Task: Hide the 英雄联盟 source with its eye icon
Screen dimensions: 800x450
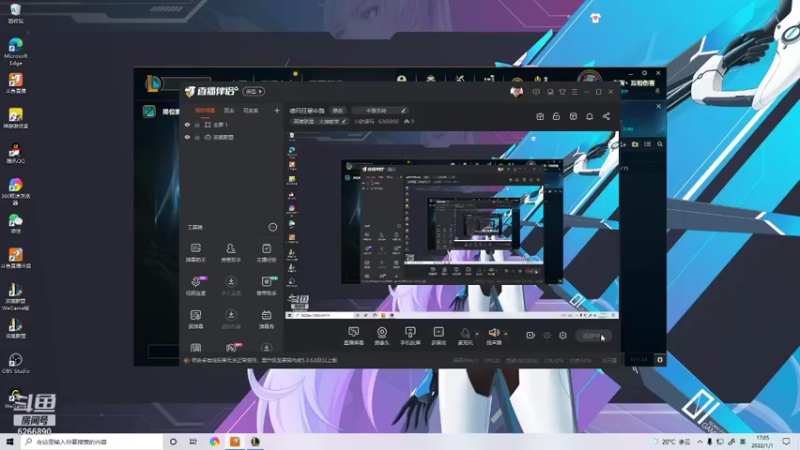Action: point(187,137)
